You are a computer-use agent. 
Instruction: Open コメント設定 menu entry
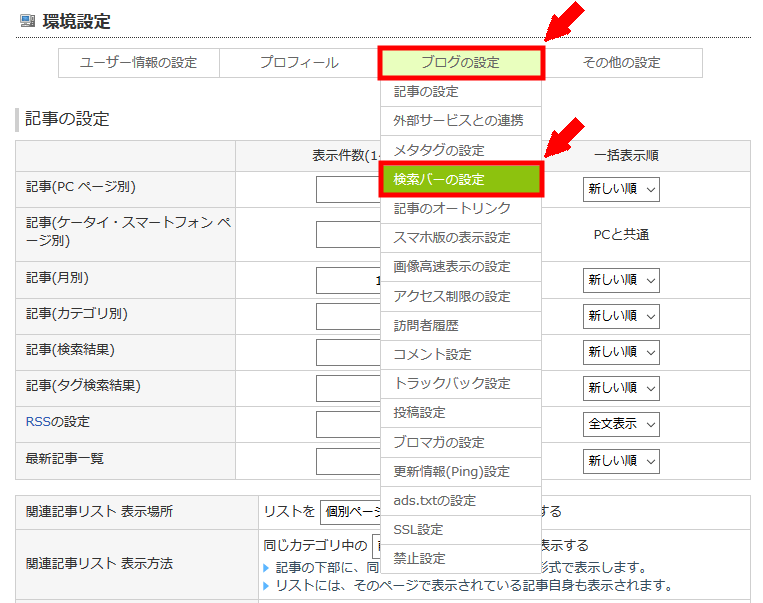coord(461,355)
